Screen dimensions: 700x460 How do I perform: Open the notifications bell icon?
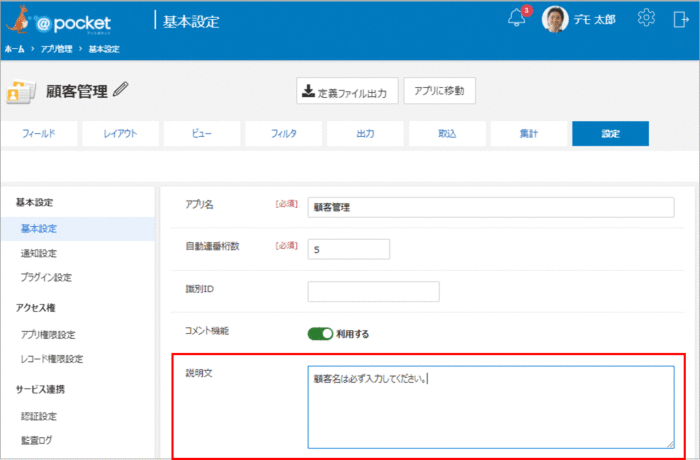517,18
